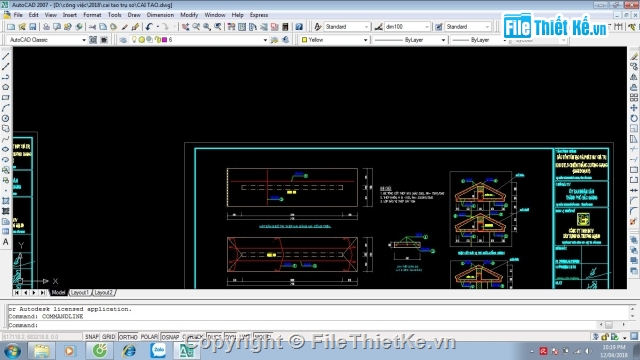The image size is (640, 360).
Task: Open the Layer Properties Manager icon
Action: [x=123, y=40]
